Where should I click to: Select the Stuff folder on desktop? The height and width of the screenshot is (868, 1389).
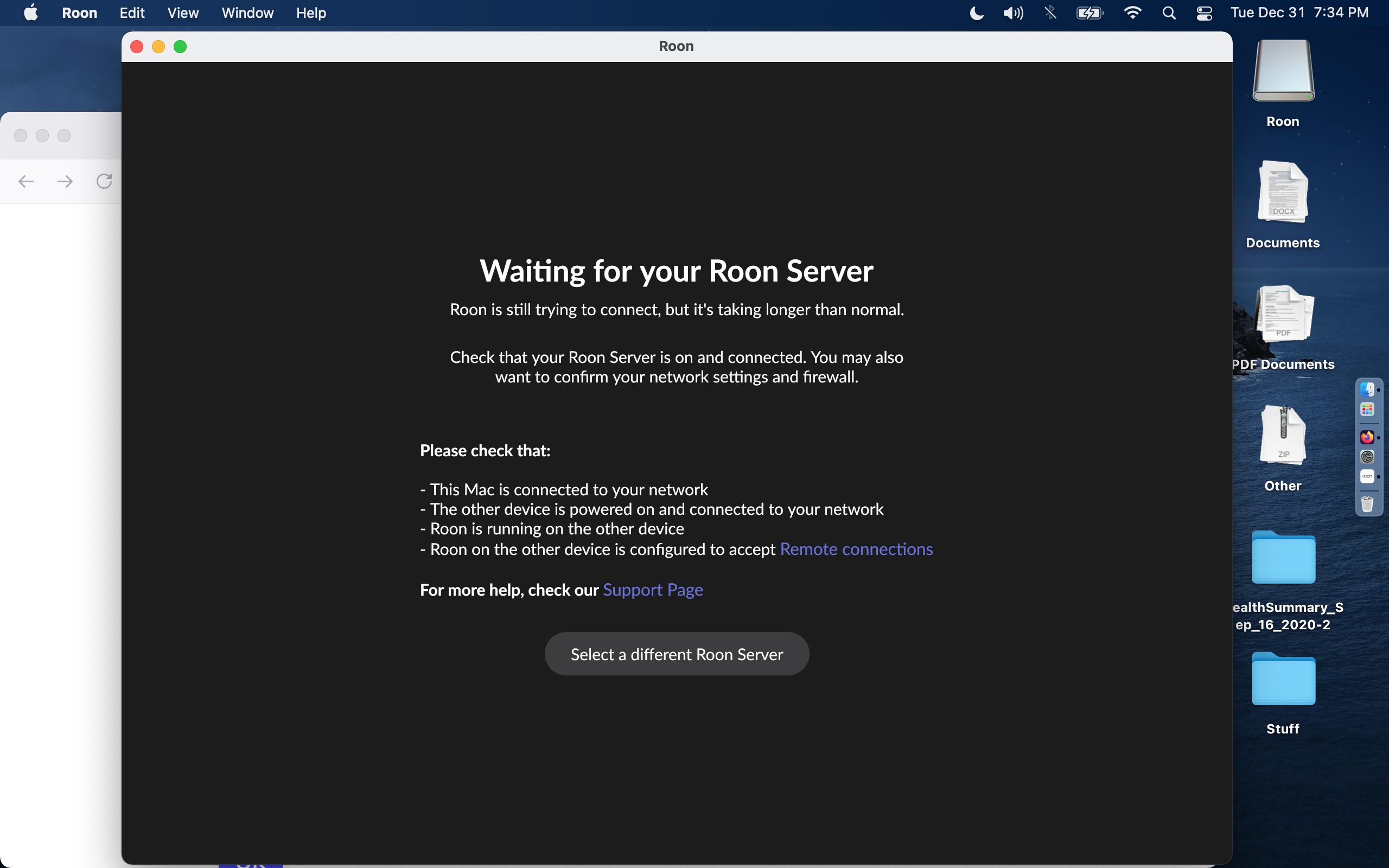1283,679
